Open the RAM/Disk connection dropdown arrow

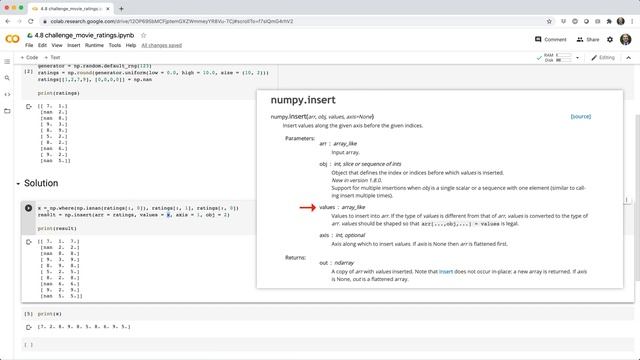click(577, 58)
